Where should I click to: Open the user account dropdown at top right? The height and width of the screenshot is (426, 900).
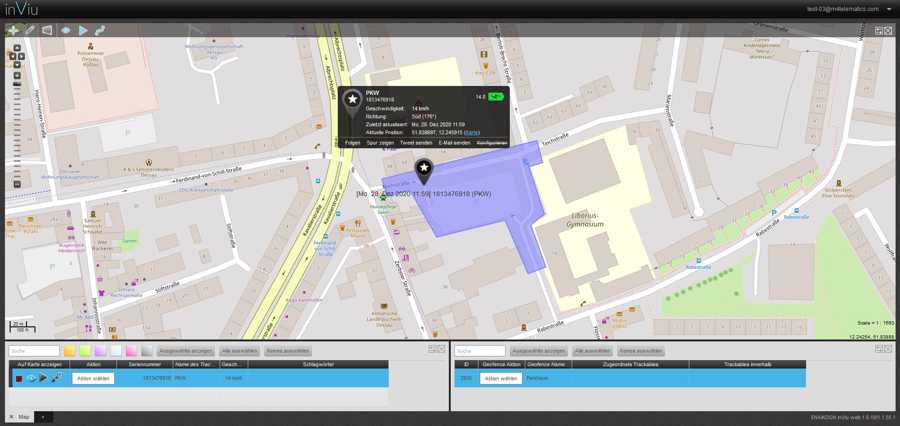[889, 9]
